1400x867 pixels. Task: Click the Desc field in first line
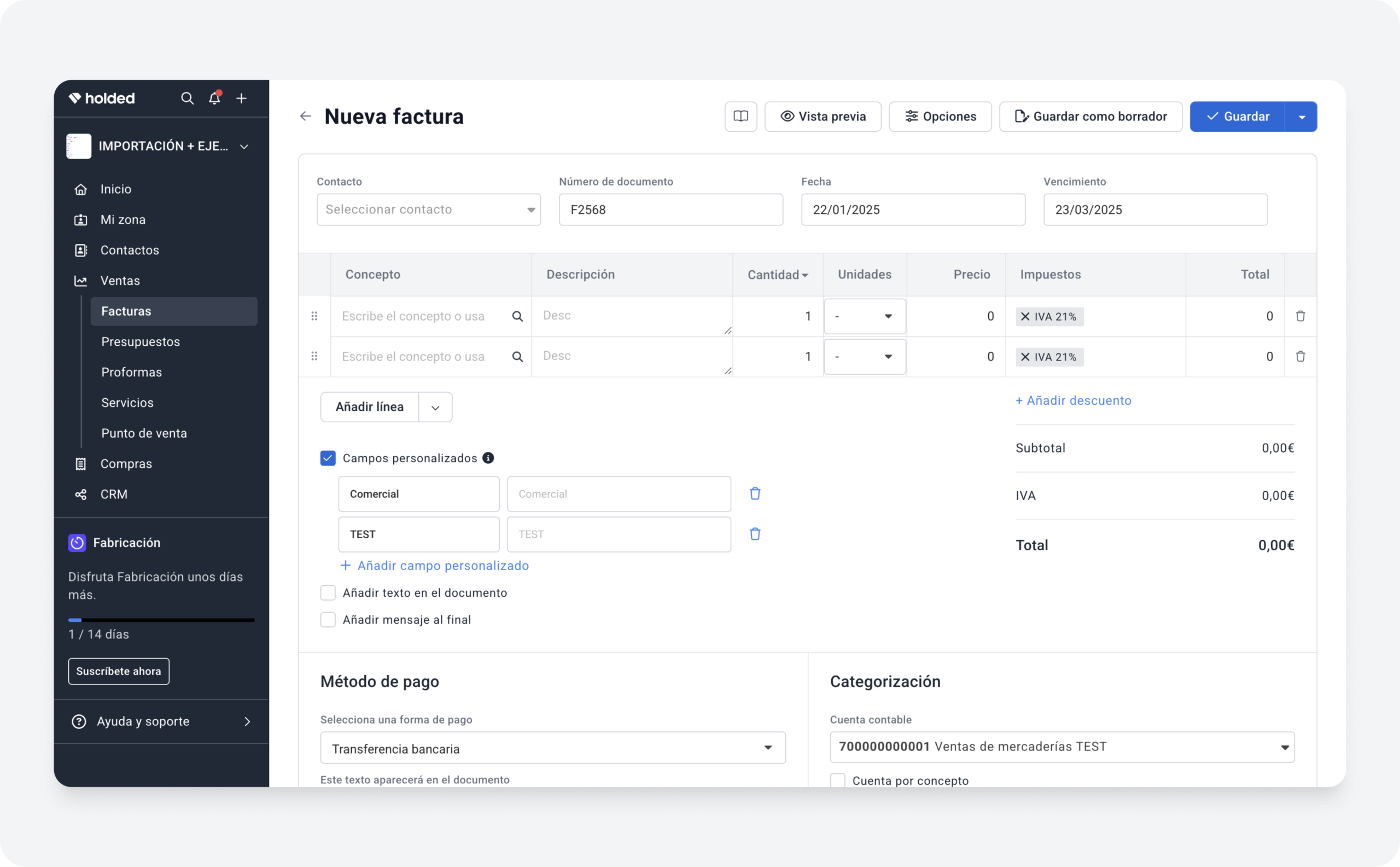point(632,316)
